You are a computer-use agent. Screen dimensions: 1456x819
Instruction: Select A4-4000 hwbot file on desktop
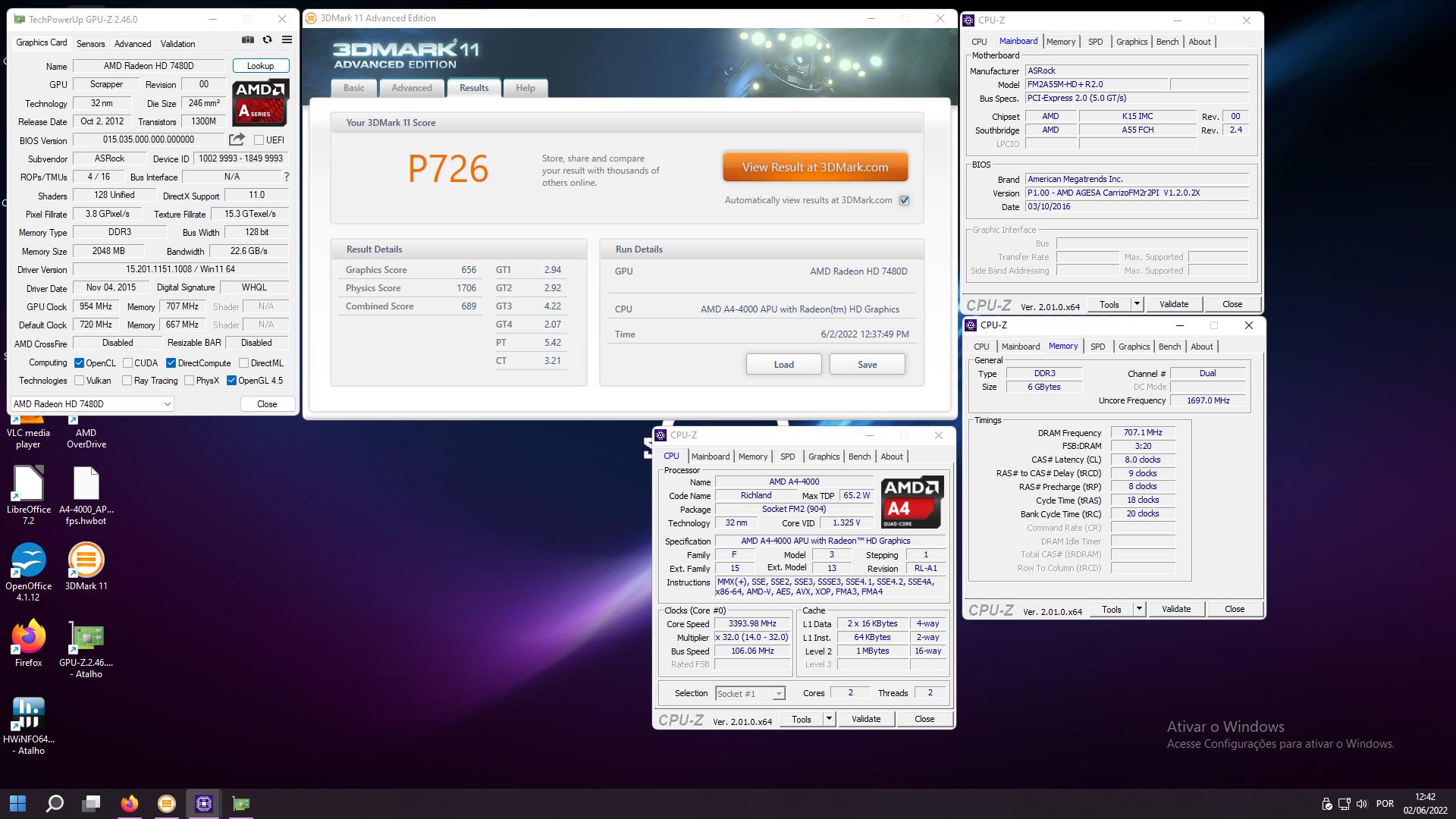point(86,495)
